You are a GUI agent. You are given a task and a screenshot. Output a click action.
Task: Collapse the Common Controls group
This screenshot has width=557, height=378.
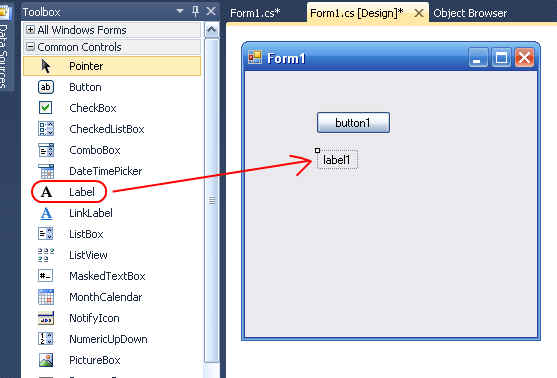point(30,47)
